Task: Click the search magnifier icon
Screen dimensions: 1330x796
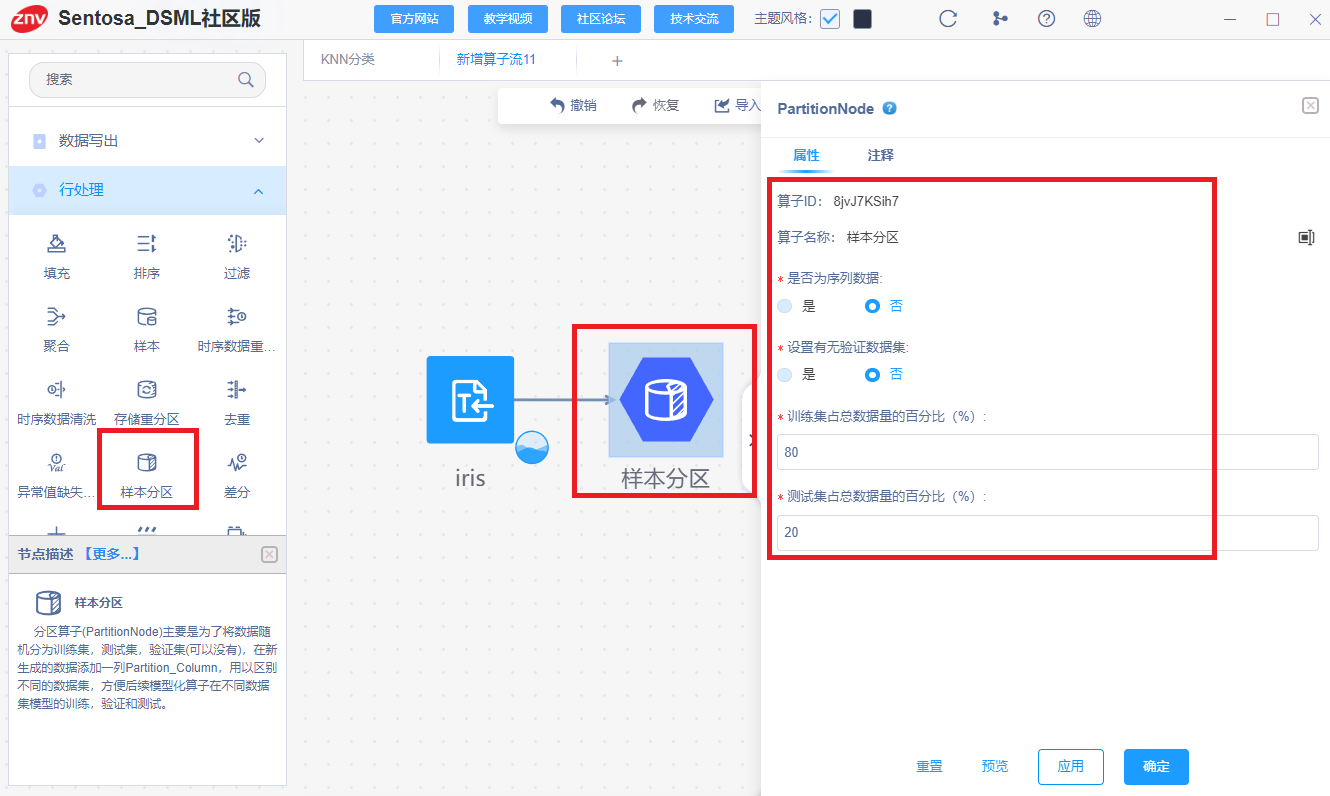Action: coord(245,79)
